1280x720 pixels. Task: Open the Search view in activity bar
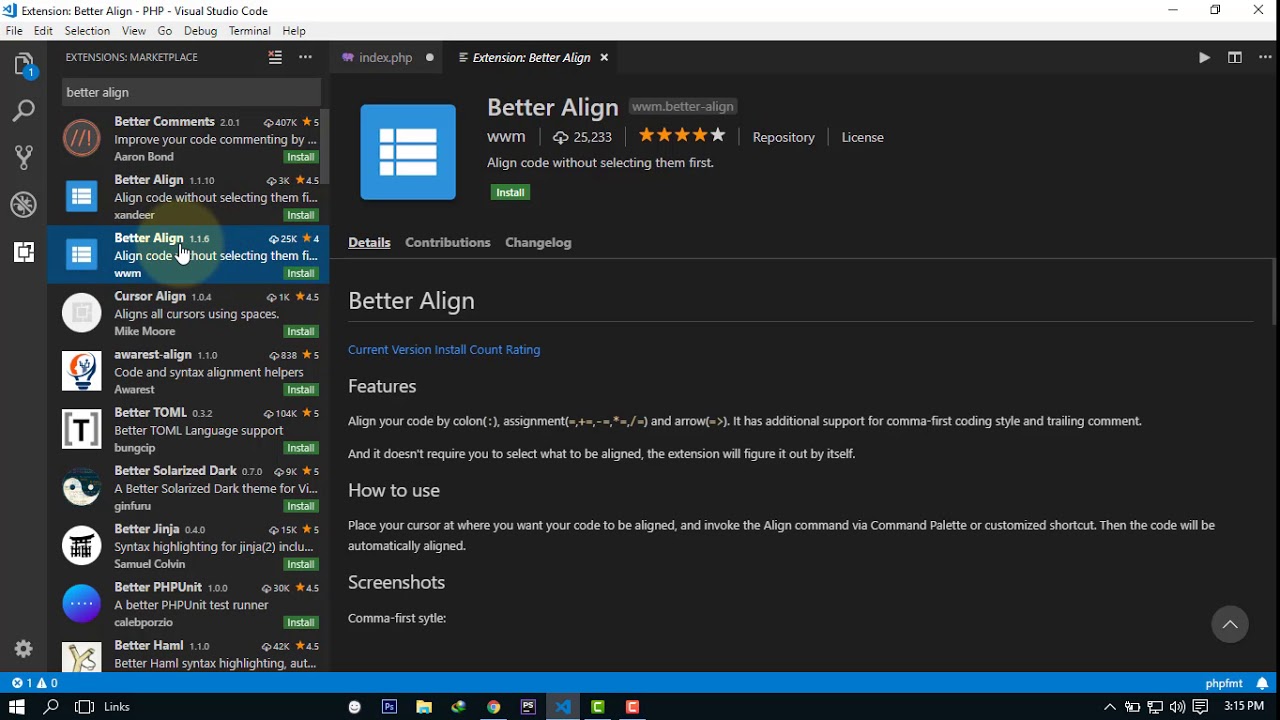(x=24, y=111)
